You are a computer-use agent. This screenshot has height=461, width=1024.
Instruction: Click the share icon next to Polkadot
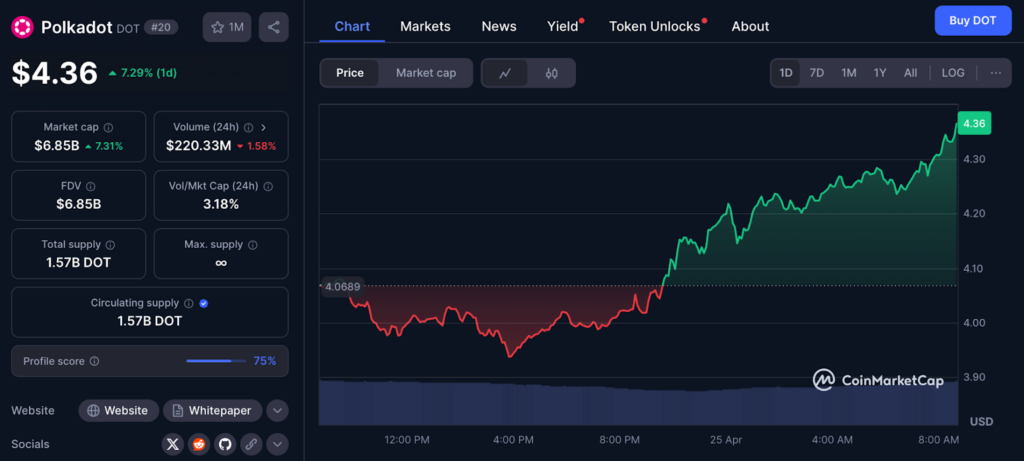click(x=273, y=27)
